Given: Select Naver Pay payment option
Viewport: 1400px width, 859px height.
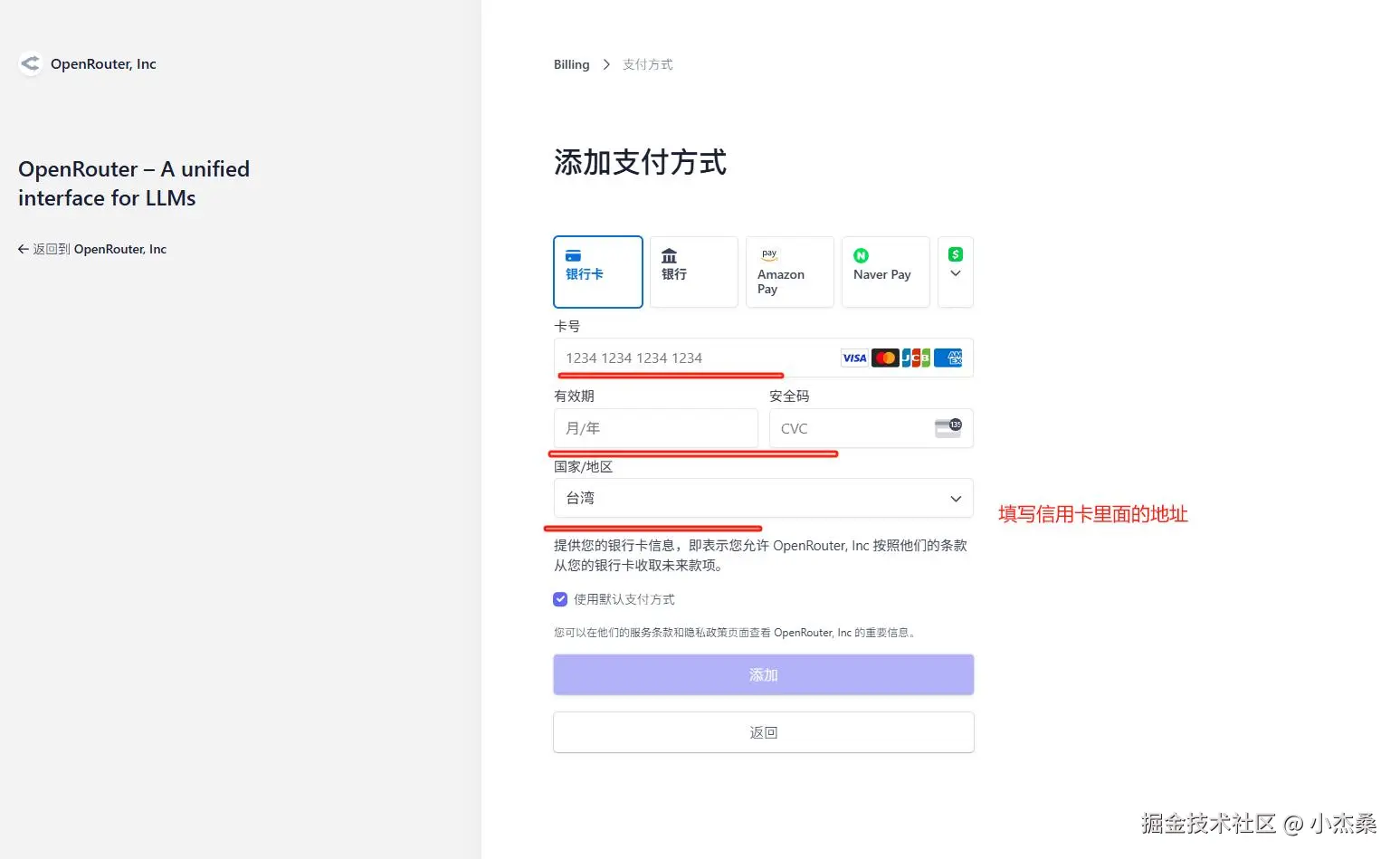Looking at the screenshot, I should 884,272.
